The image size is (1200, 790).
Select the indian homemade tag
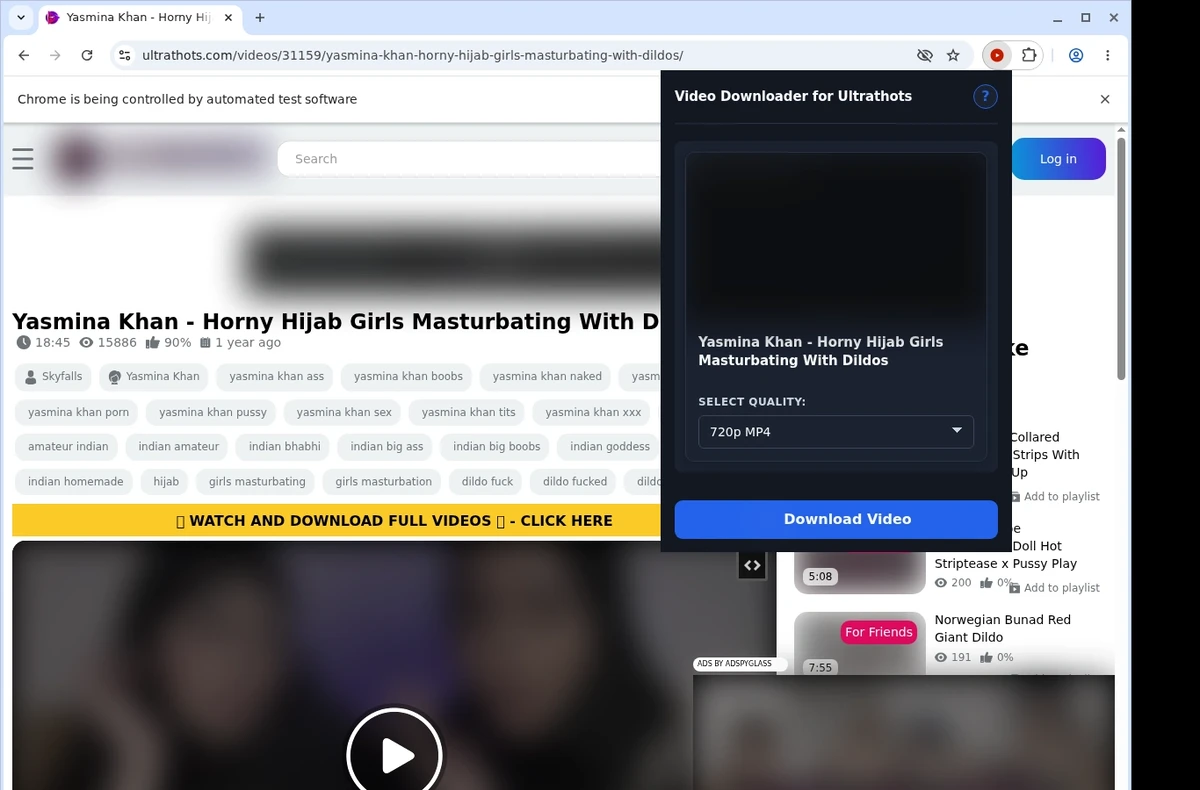(x=75, y=482)
